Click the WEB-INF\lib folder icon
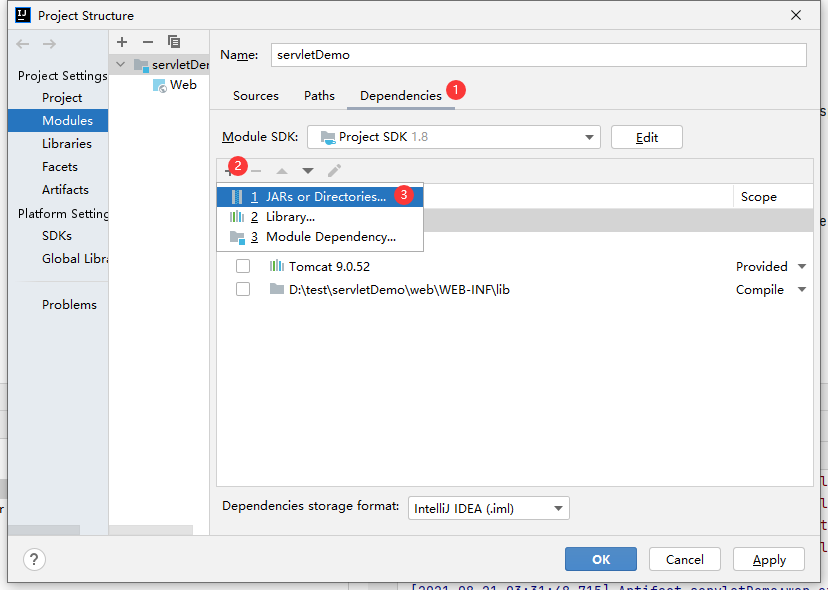The height and width of the screenshot is (590, 828). click(x=277, y=289)
